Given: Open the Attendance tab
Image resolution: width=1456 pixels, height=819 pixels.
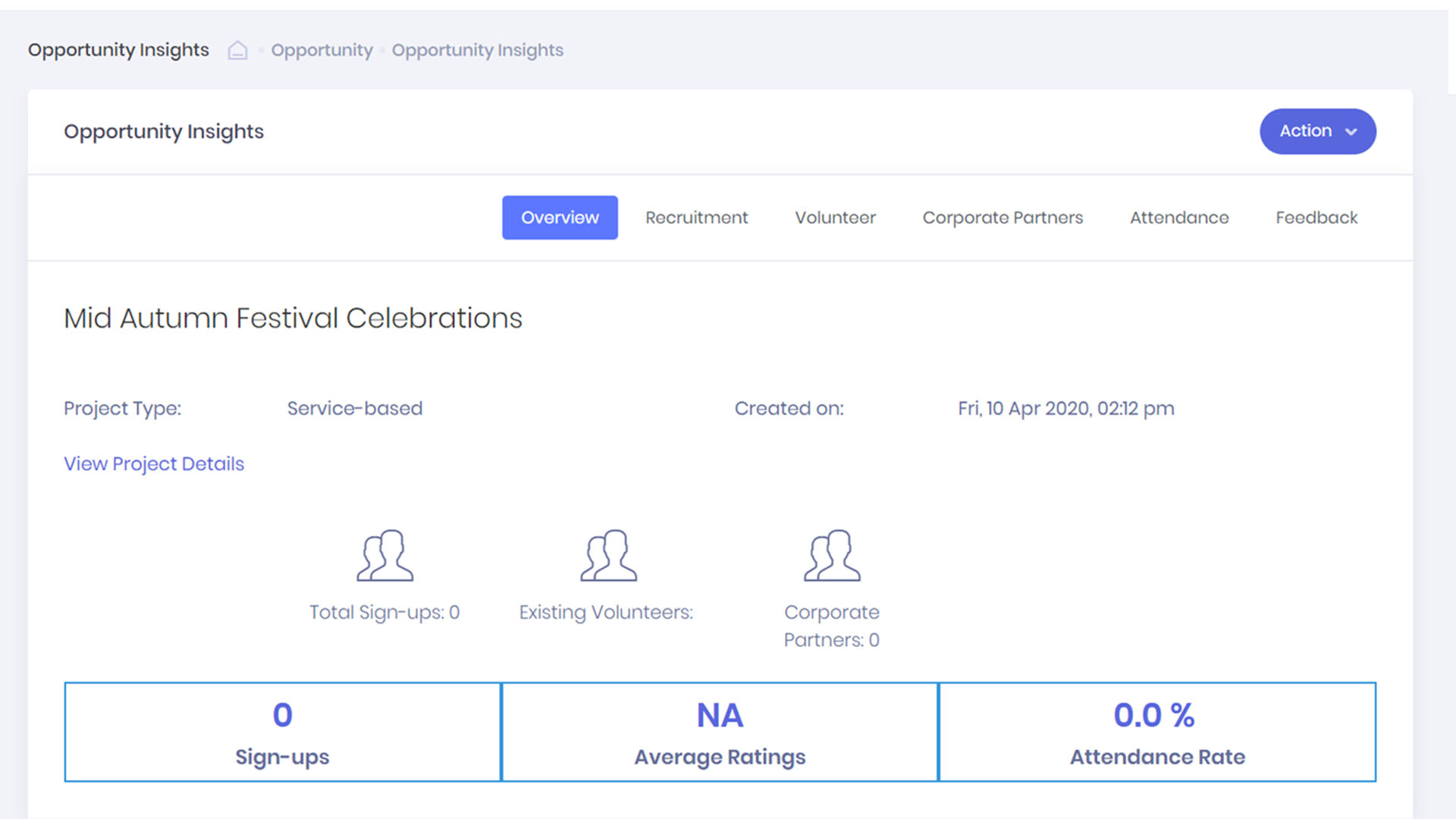Looking at the screenshot, I should [x=1179, y=218].
